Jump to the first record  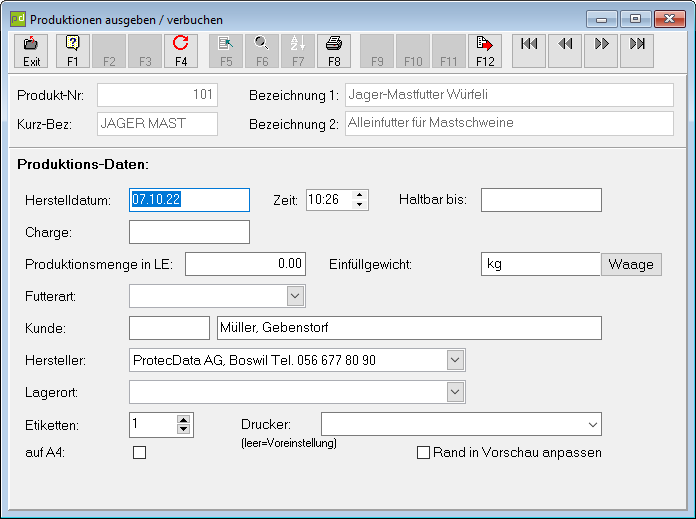click(529, 51)
